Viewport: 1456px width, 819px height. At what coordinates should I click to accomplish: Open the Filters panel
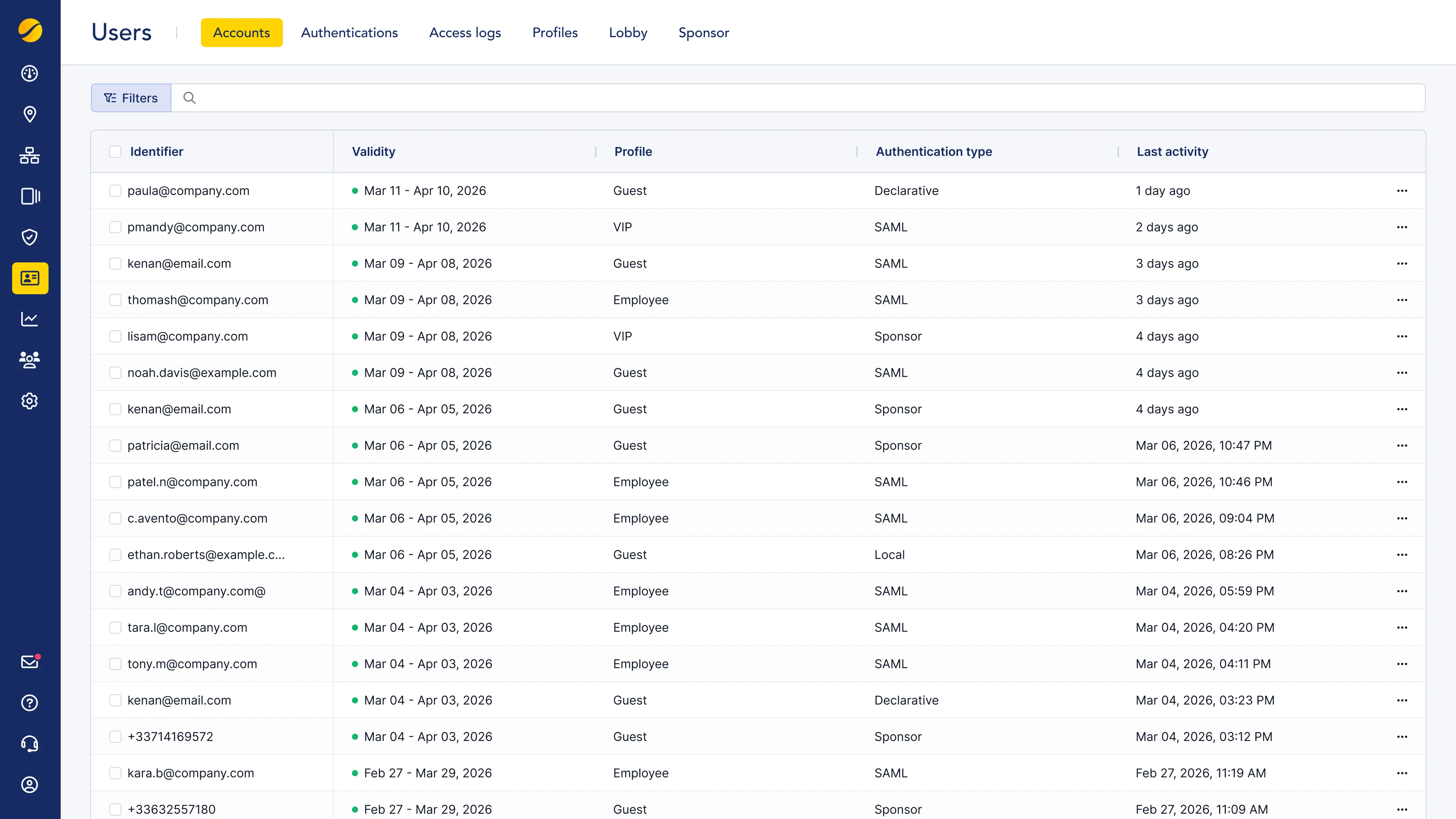tap(131, 98)
